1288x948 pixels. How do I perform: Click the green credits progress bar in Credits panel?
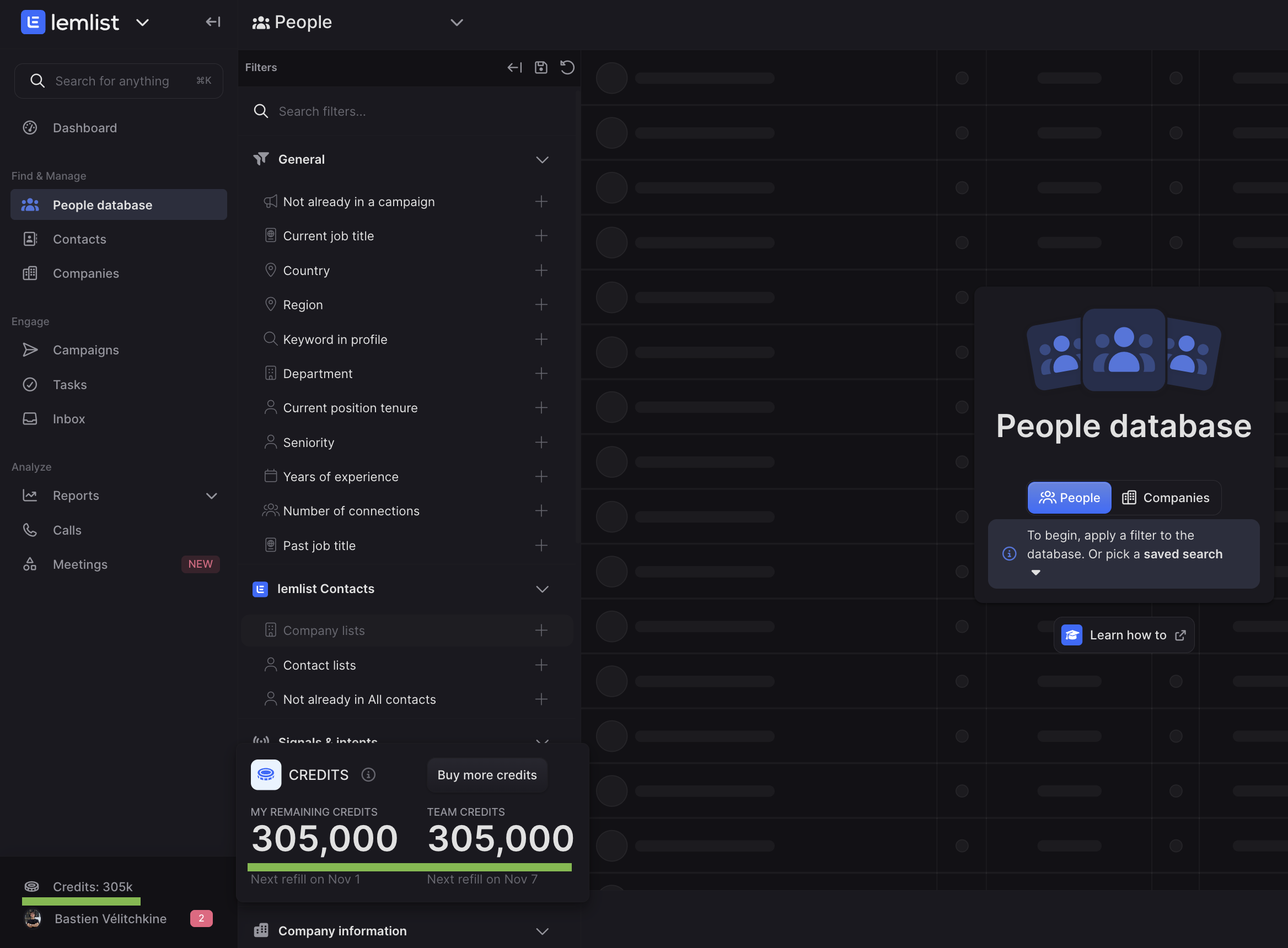[410, 867]
